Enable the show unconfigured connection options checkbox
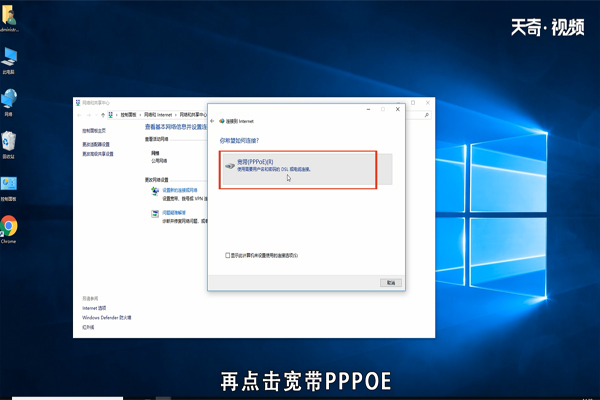Viewport: 600px width, 400px height. 227,255
